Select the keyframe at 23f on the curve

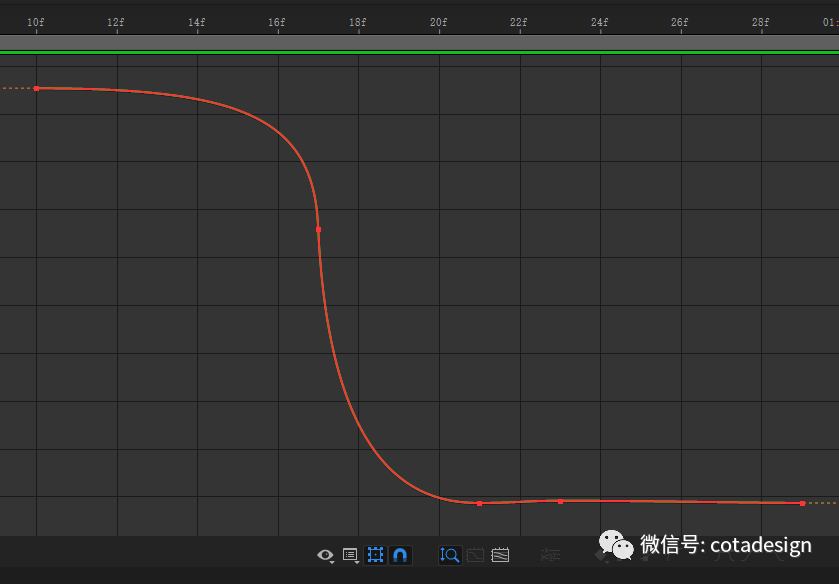560,502
